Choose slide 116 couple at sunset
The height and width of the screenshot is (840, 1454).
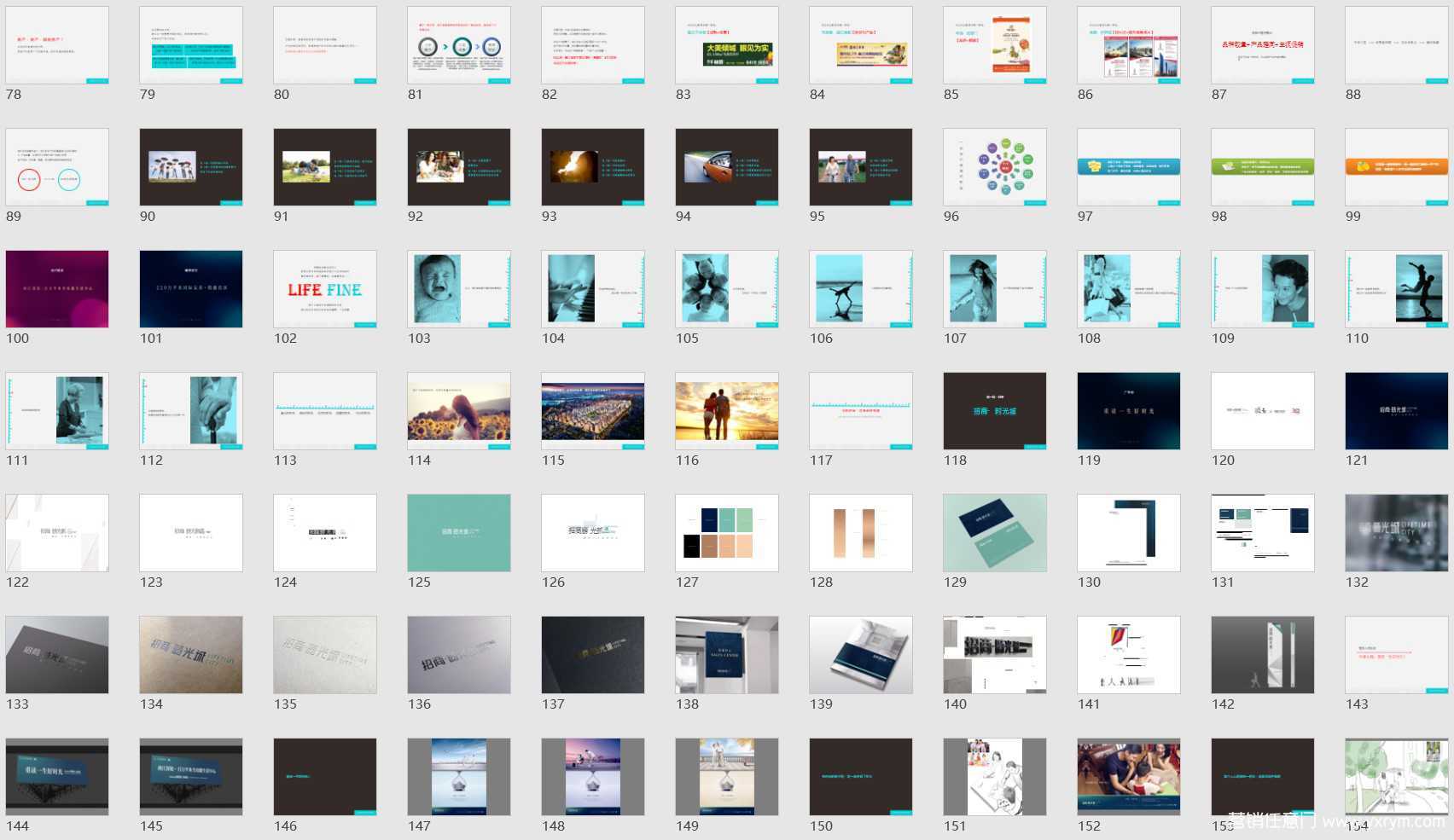[727, 411]
